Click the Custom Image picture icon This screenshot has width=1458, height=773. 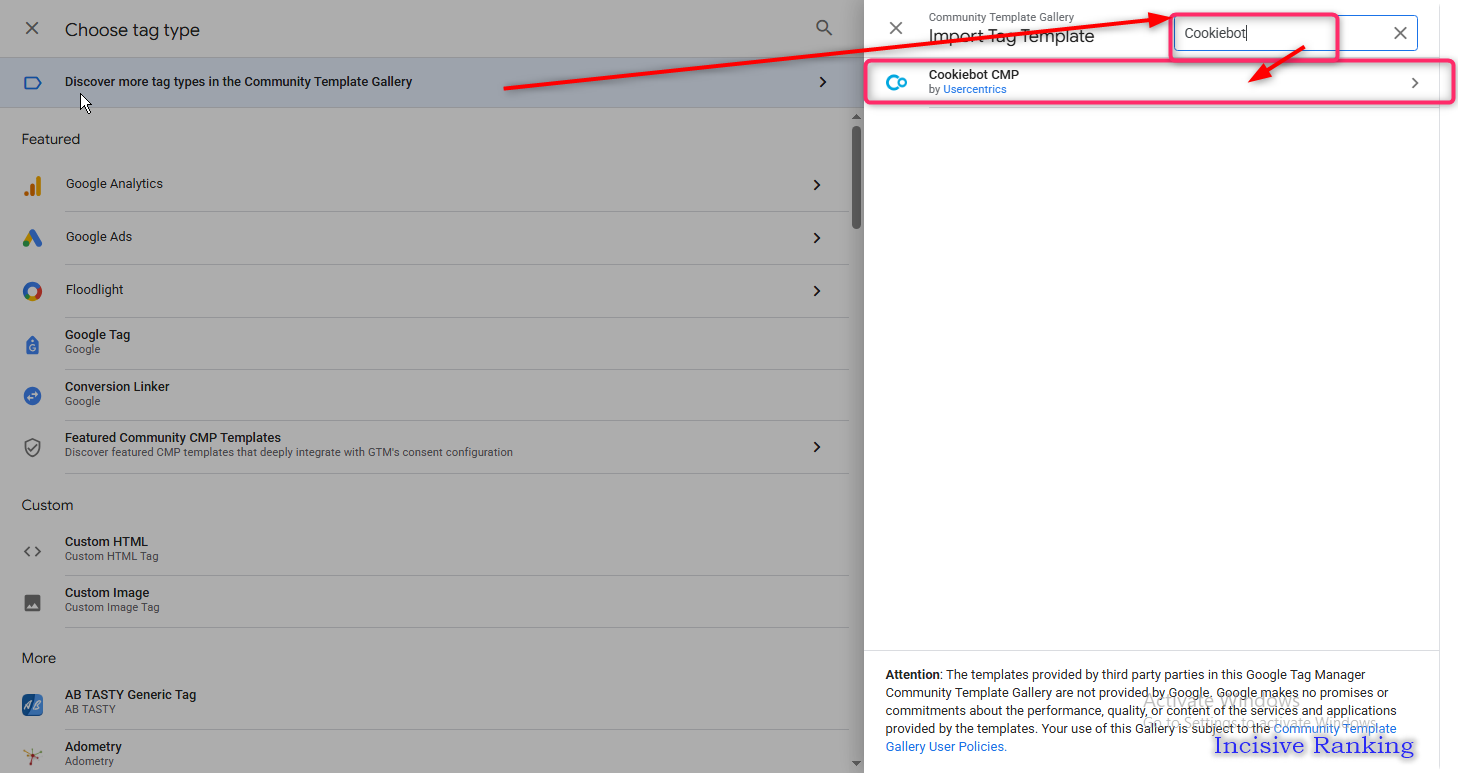(x=32, y=603)
